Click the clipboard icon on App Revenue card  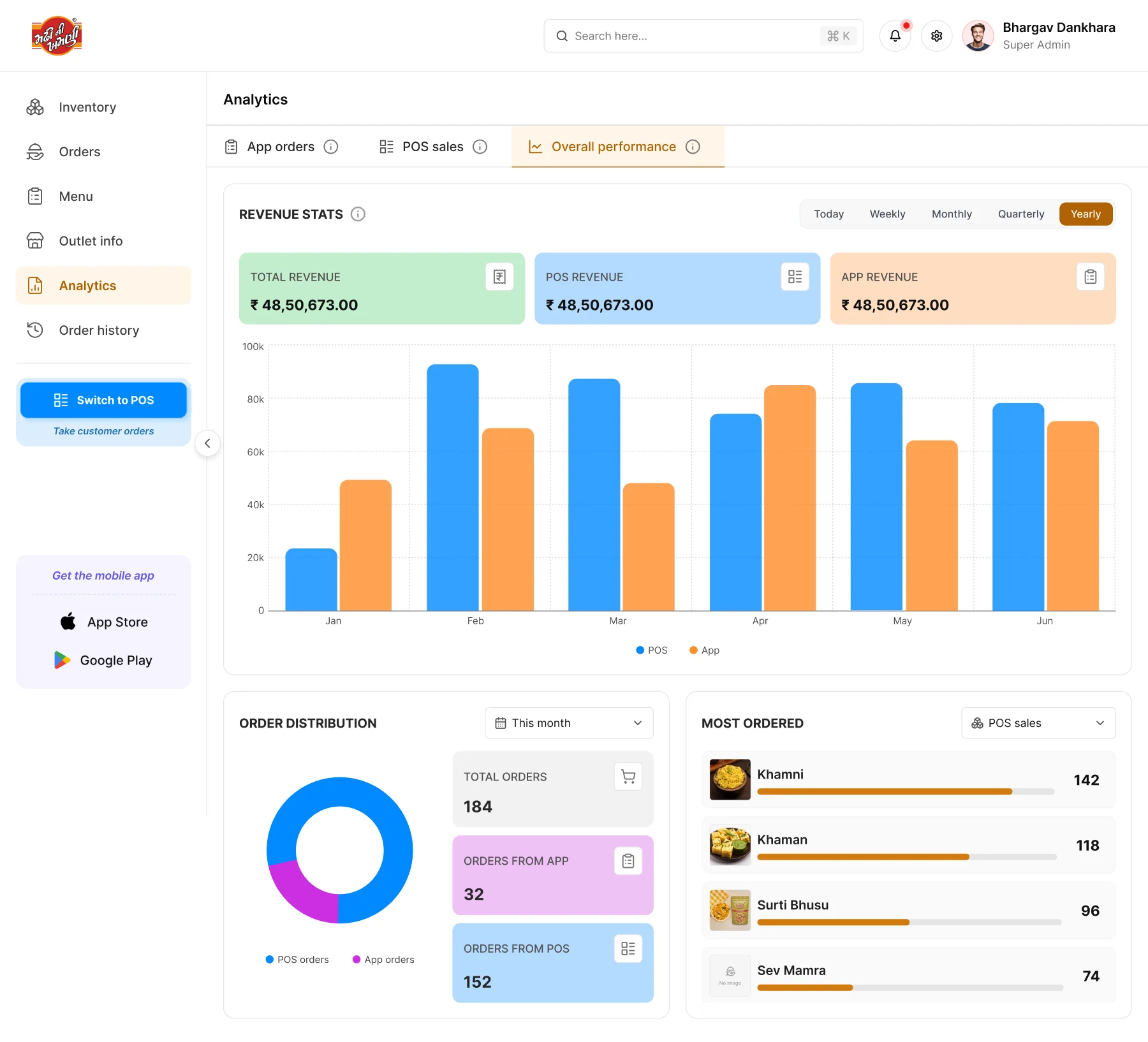click(x=1091, y=277)
